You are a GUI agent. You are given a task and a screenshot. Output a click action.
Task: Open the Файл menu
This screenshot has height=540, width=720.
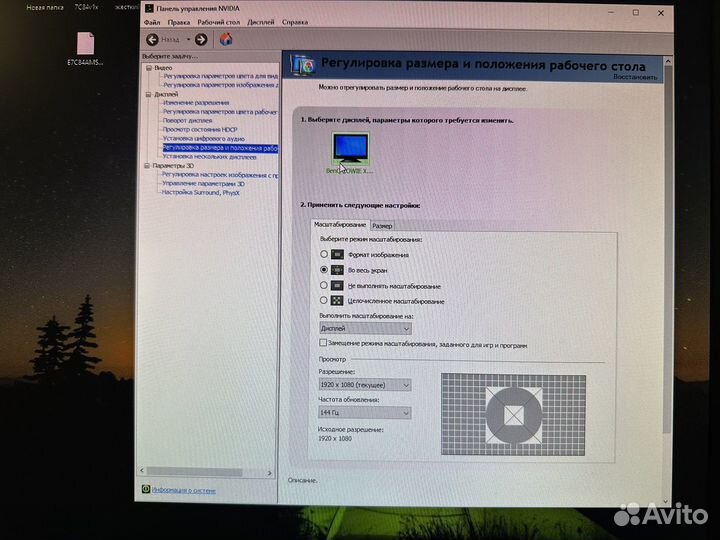click(x=152, y=22)
